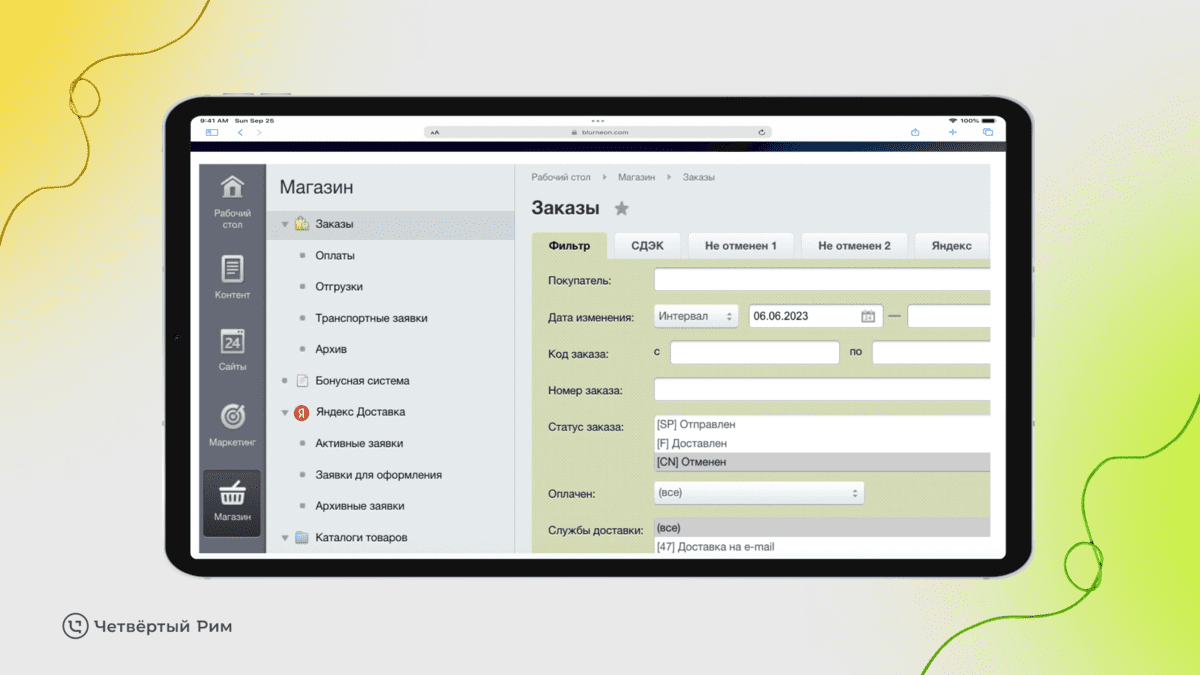Image resolution: width=1200 pixels, height=675 pixels.
Task: Click the red Яндекс Доставка icon
Action: point(301,412)
